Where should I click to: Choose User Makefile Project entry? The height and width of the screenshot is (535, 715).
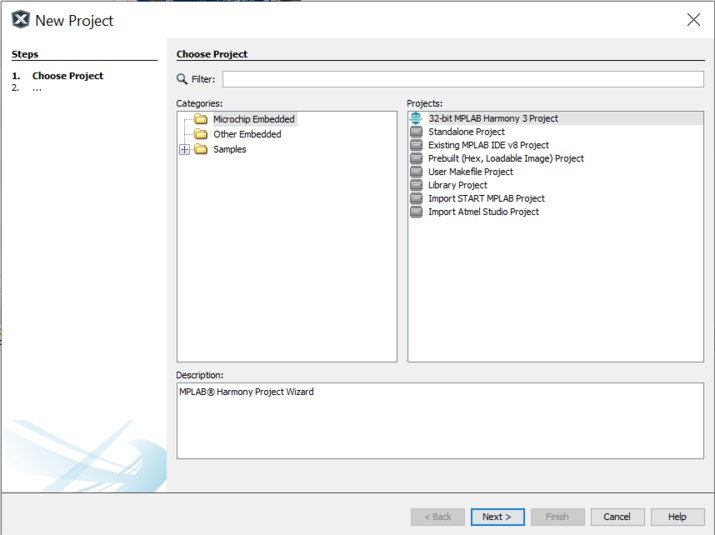tap(471, 172)
